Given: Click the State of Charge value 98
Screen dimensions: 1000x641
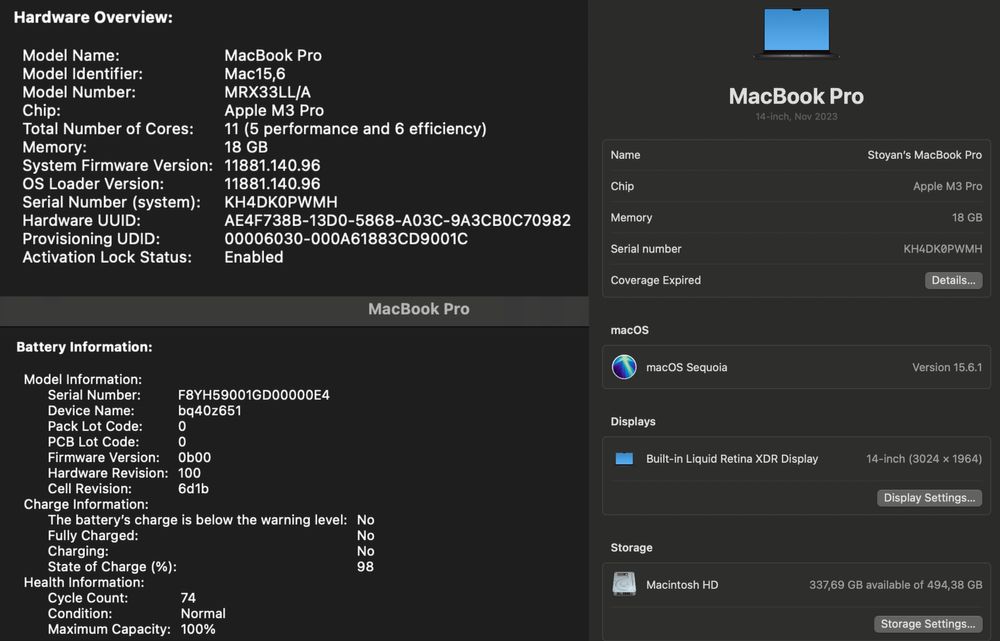Looking at the screenshot, I should [365, 567].
